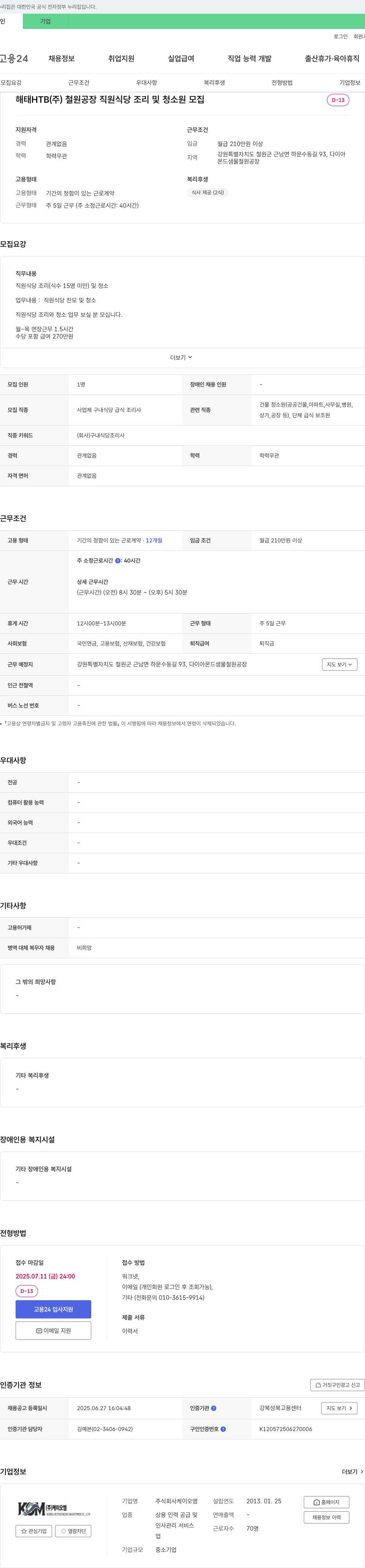365x1568 pixels.
Task: Open the 취업지원 menu
Action: 121,59
